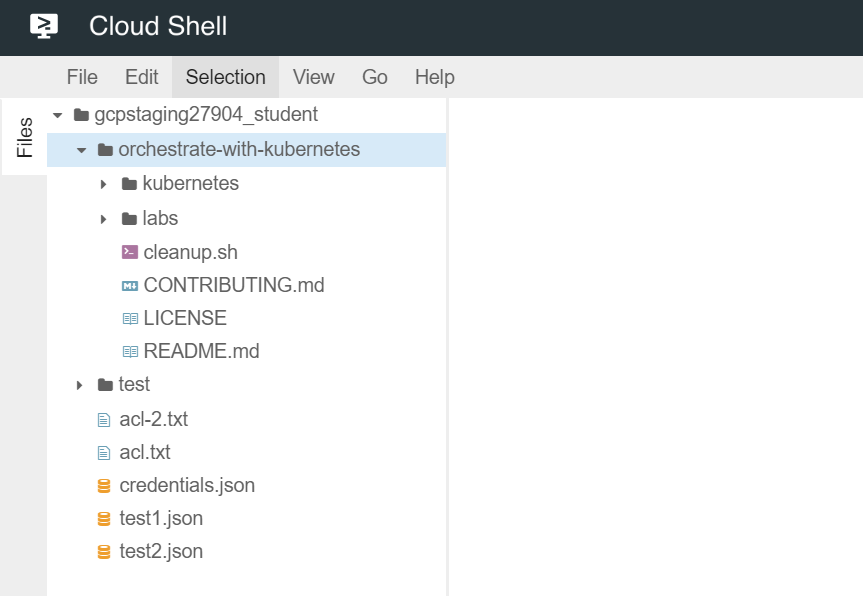Open the View menu
The image size is (863, 596).
coord(313,77)
